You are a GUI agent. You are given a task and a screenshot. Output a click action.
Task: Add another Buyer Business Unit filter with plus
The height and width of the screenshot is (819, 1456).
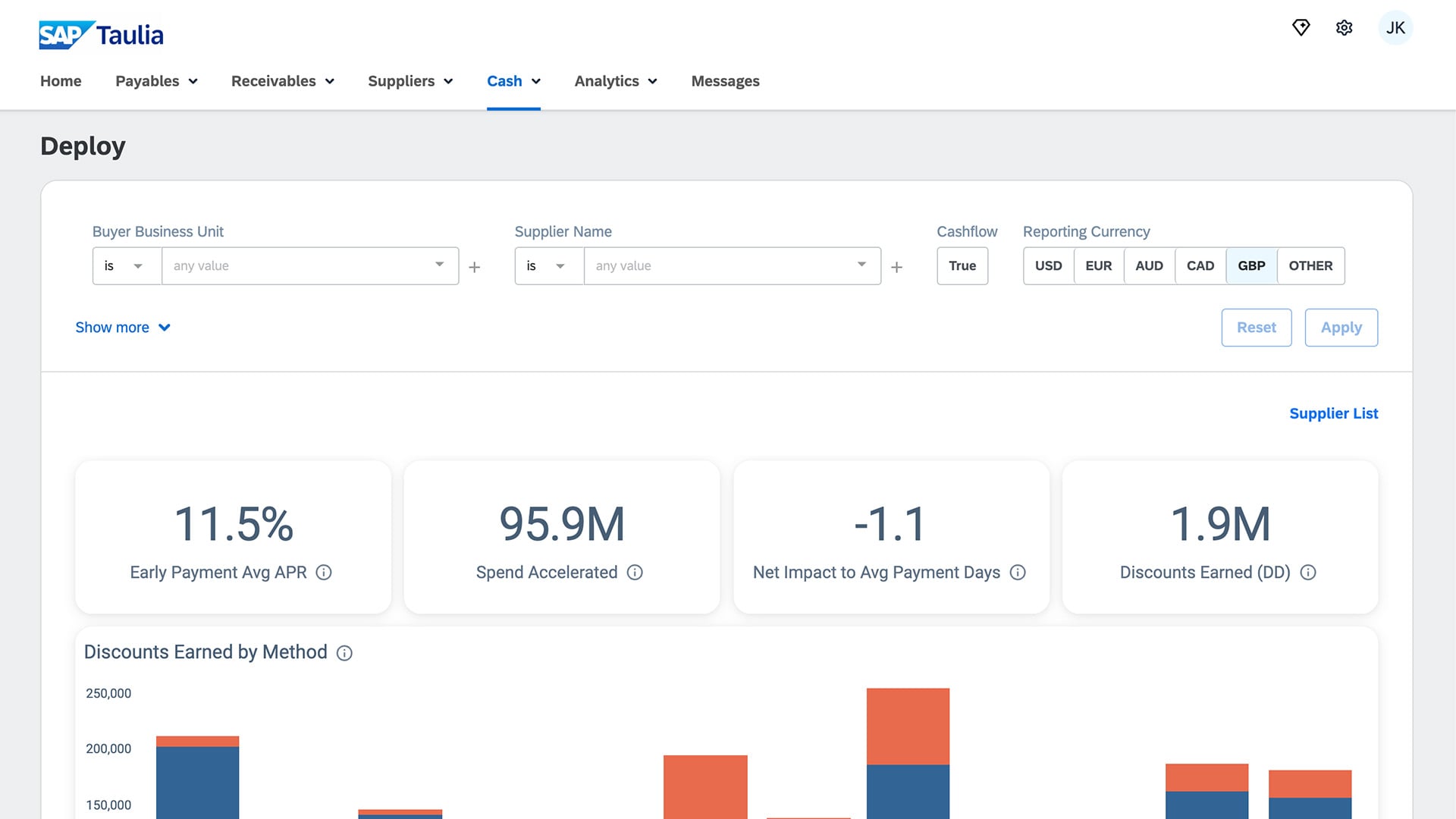click(475, 267)
